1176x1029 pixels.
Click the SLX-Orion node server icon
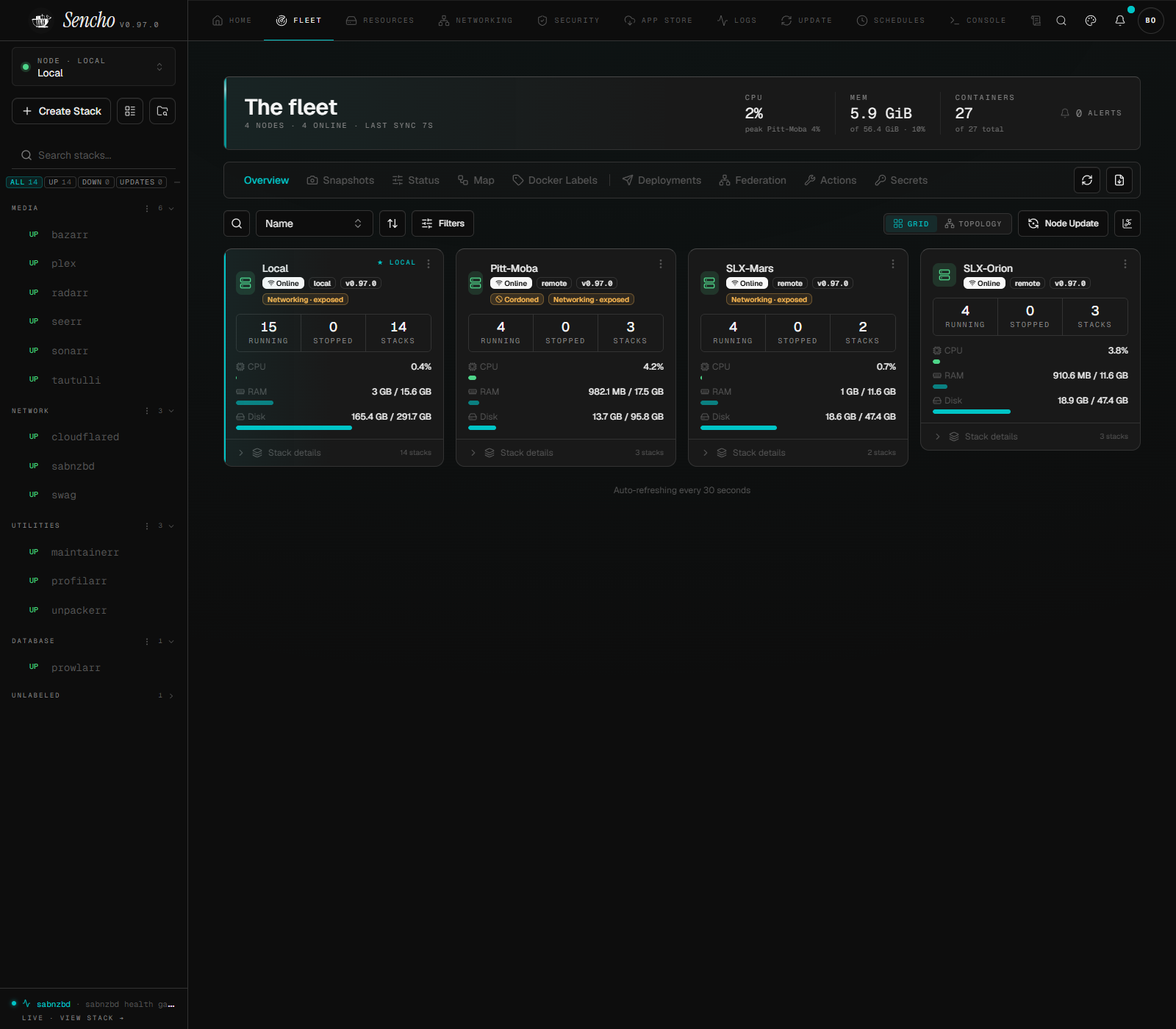pos(944,275)
